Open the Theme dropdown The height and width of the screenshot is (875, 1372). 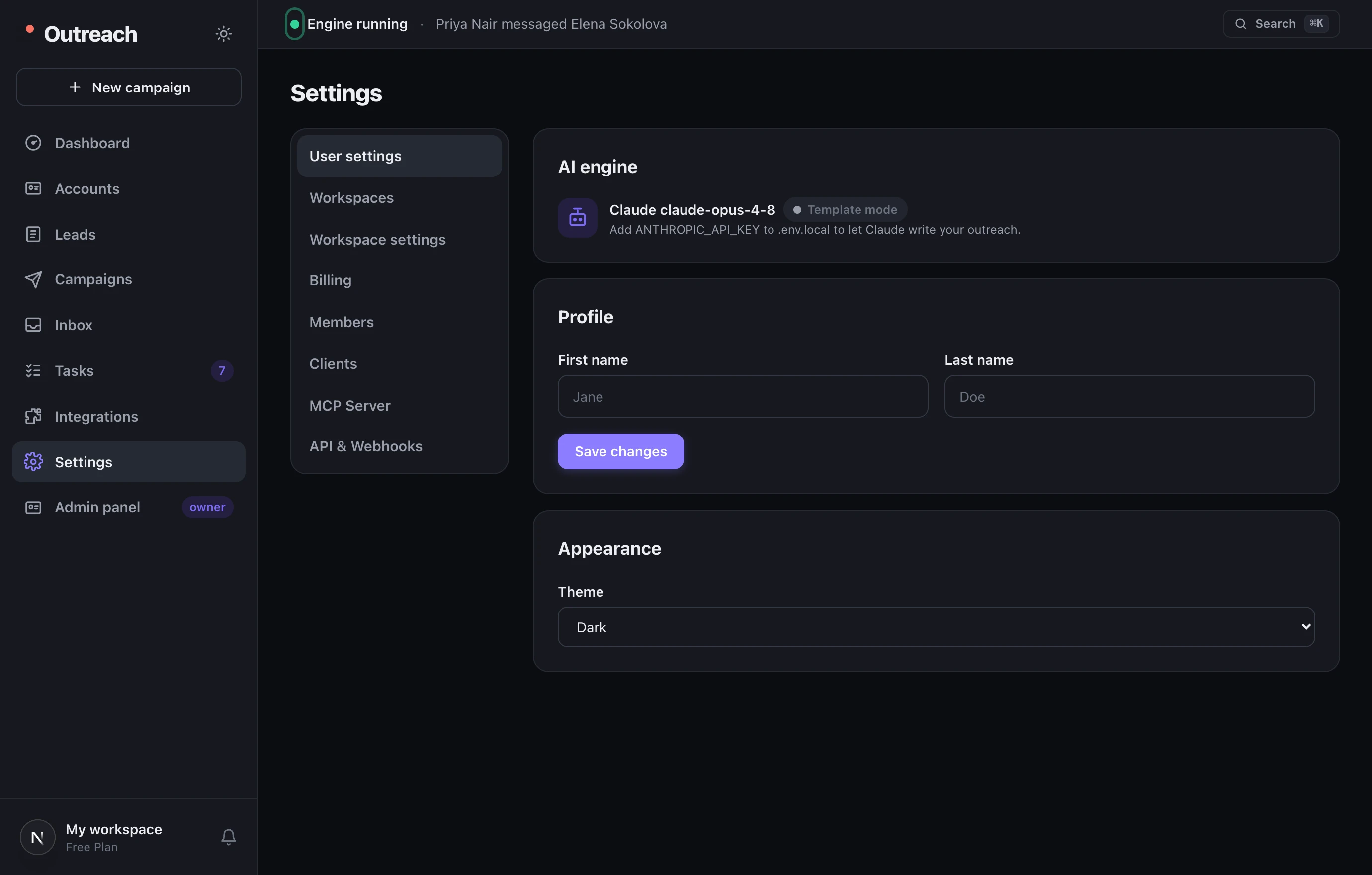tap(936, 626)
